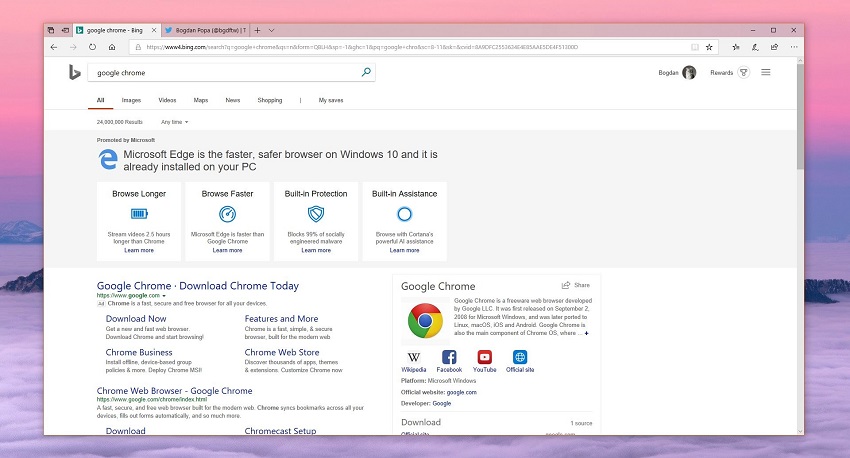
Task: Open the Wikipedia icon in knowledge panel
Action: point(414,357)
